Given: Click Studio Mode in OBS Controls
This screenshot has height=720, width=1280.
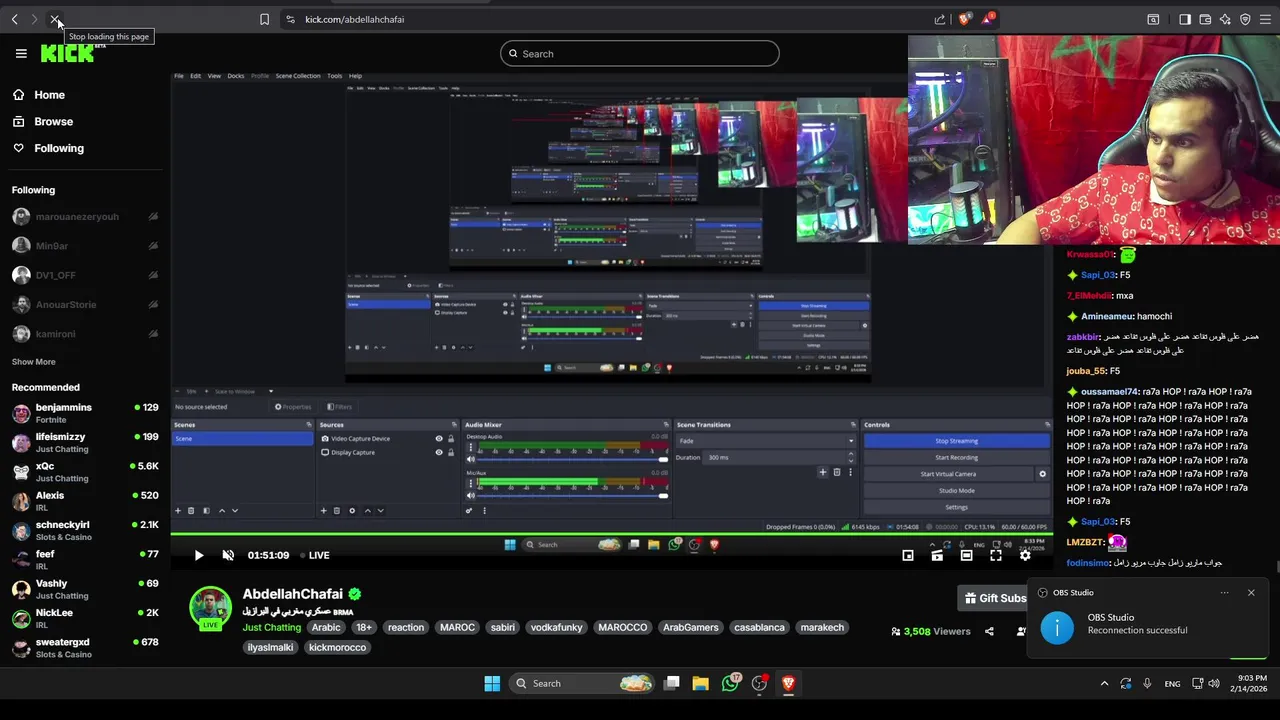Looking at the screenshot, I should pos(957,491).
